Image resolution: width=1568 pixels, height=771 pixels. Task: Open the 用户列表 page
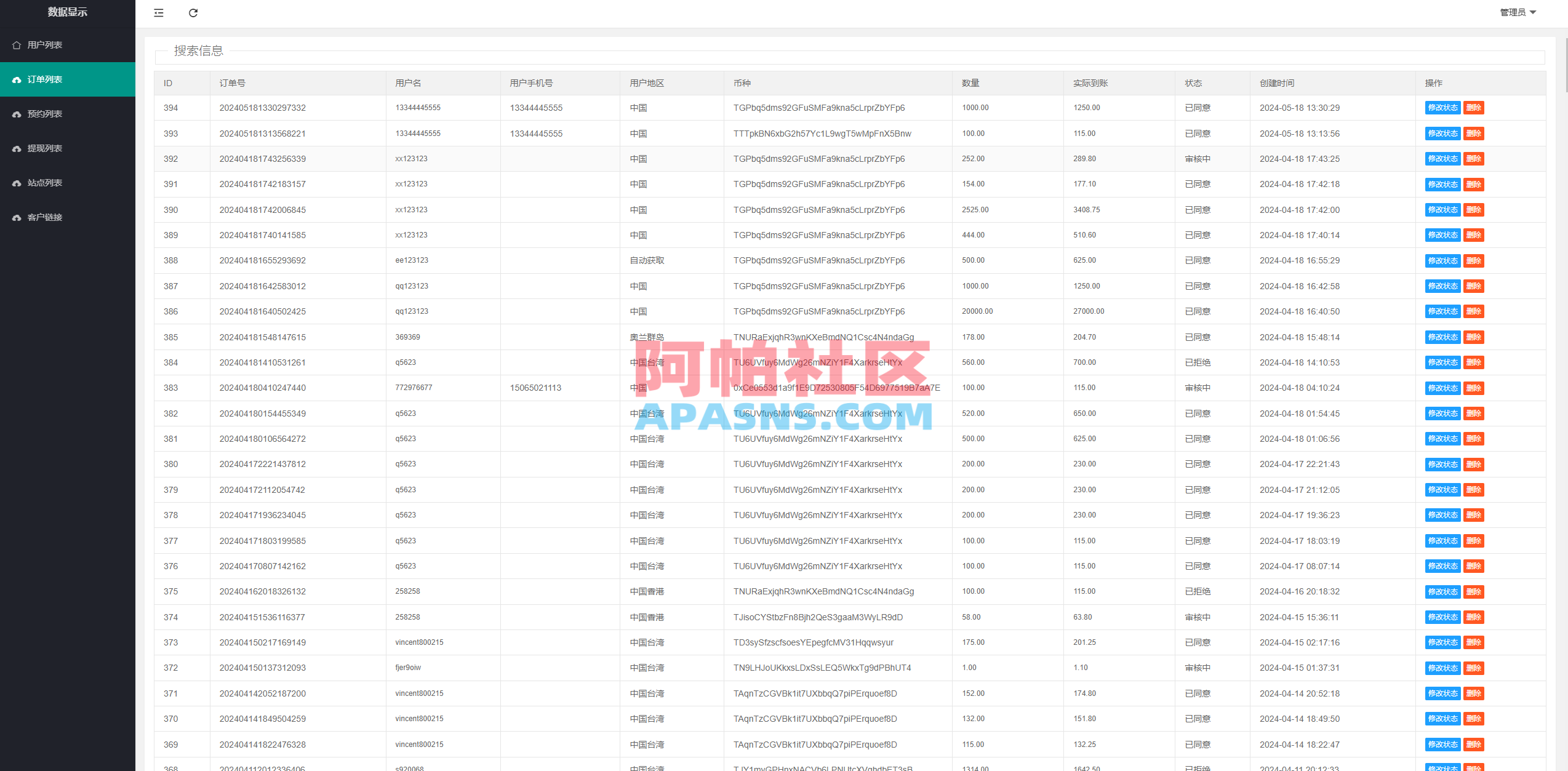44,44
